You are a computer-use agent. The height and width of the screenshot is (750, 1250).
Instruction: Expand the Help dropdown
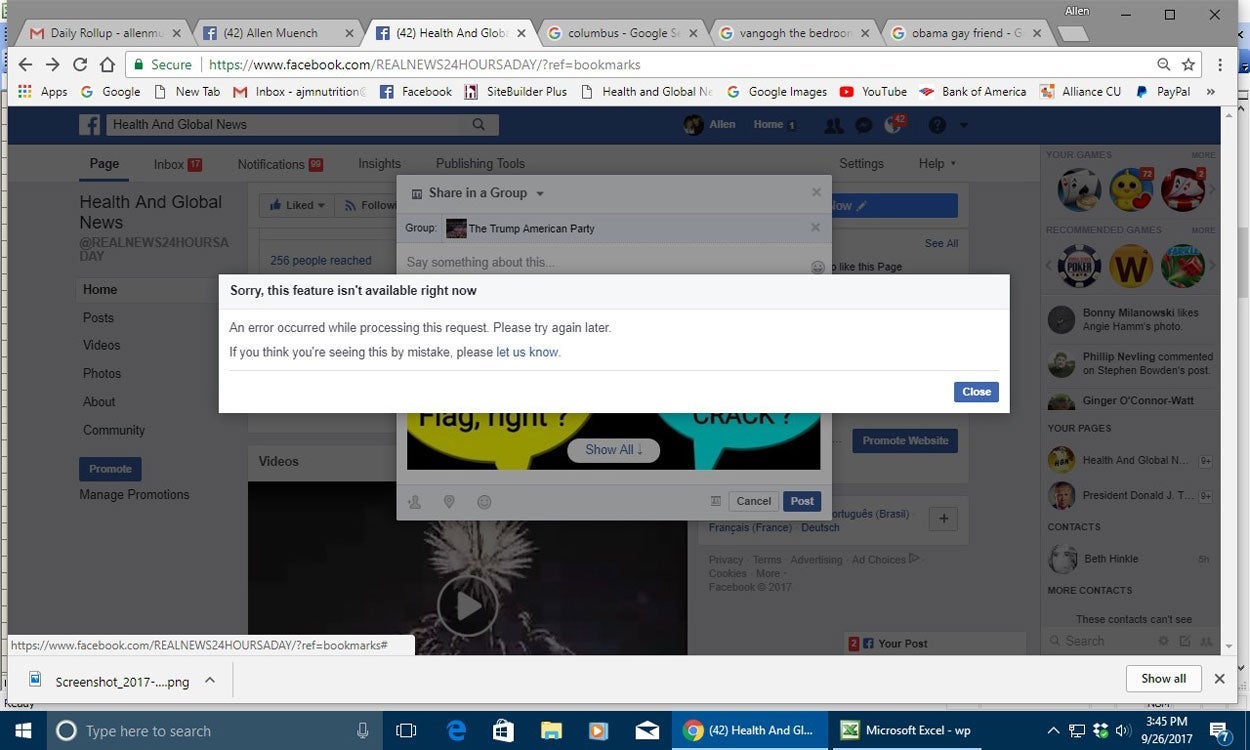pyautogui.click(x=937, y=164)
